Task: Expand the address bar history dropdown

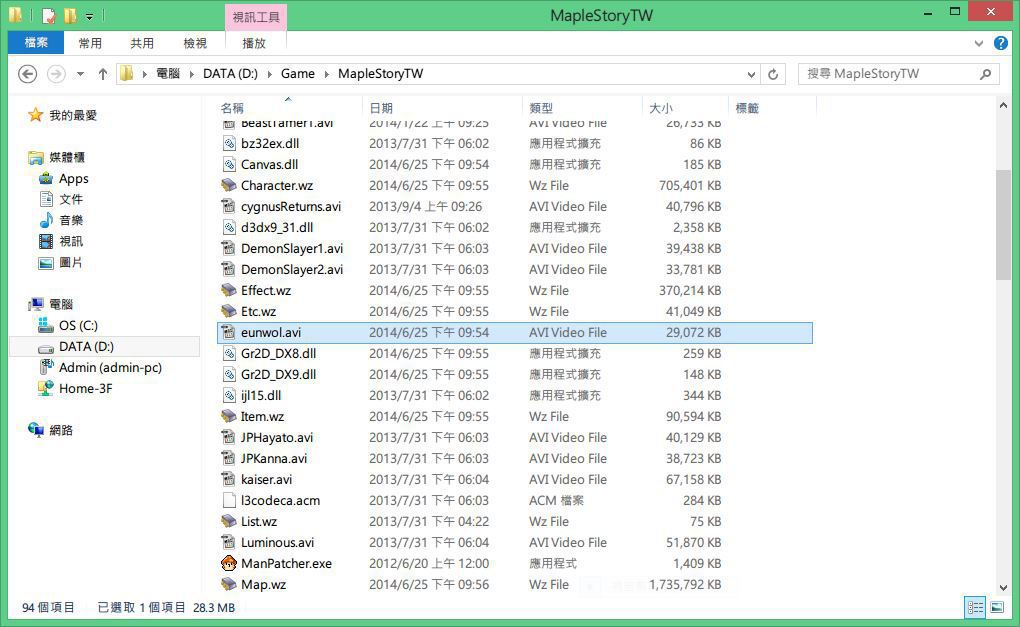Action: pyautogui.click(x=751, y=74)
